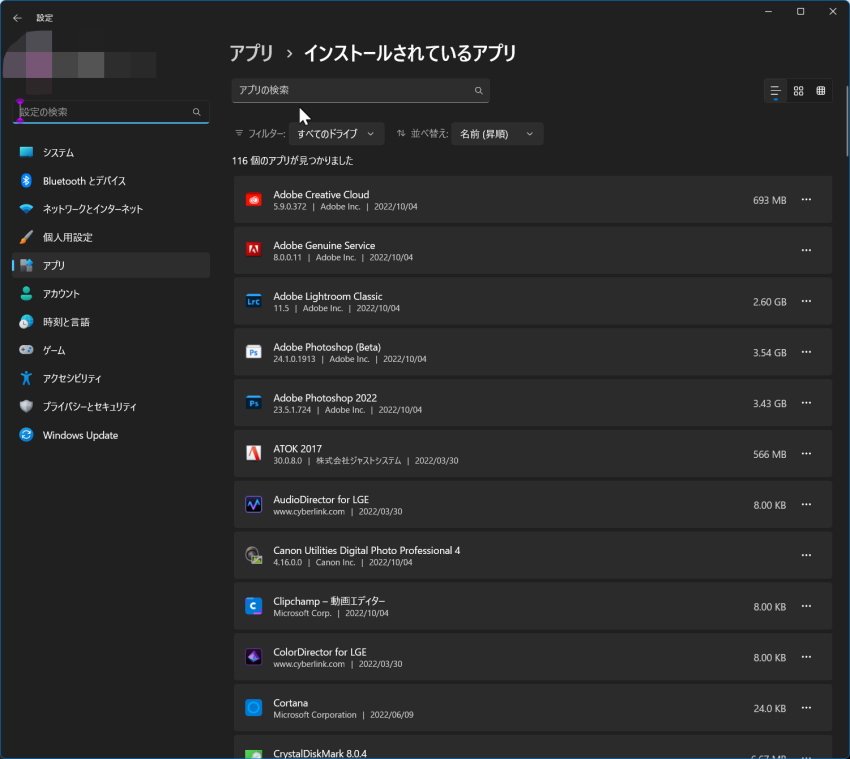Open more options for Adobe Creative Cloud
Image resolution: width=850 pixels, height=759 pixels.
pos(807,200)
